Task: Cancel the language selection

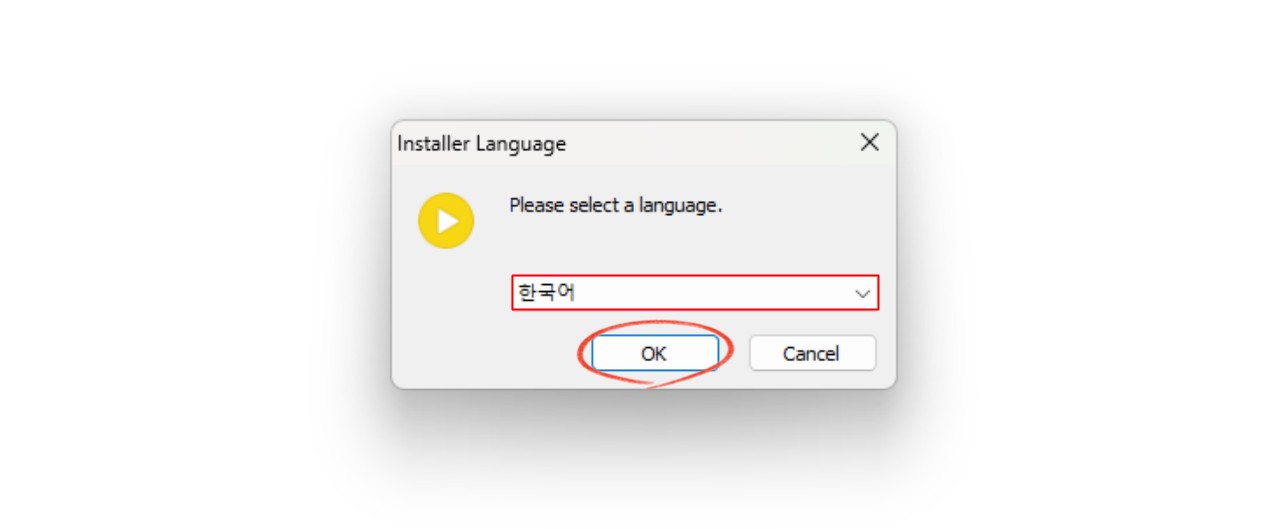Action: click(x=812, y=353)
